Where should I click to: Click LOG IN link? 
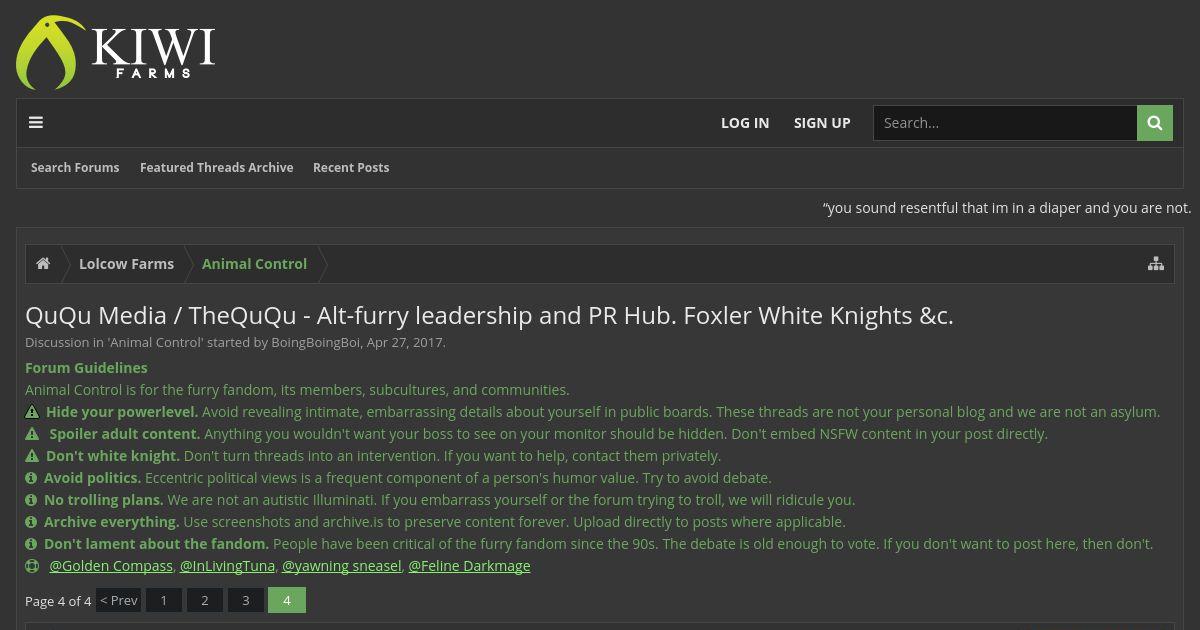pos(745,123)
